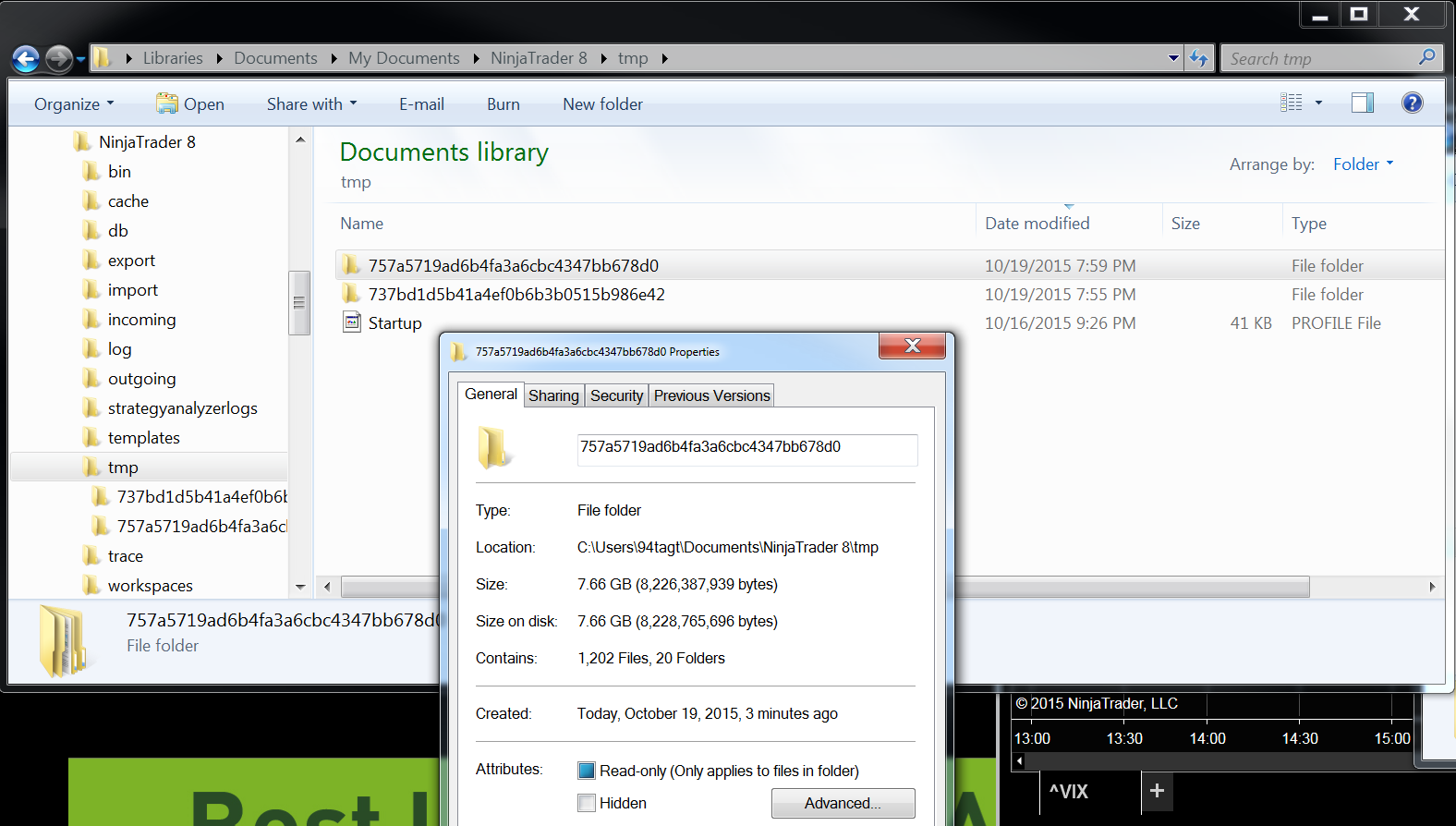Image resolution: width=1456 pixels, height=826 pixels.
Task: Create a New folder
Action: (603, 104)
